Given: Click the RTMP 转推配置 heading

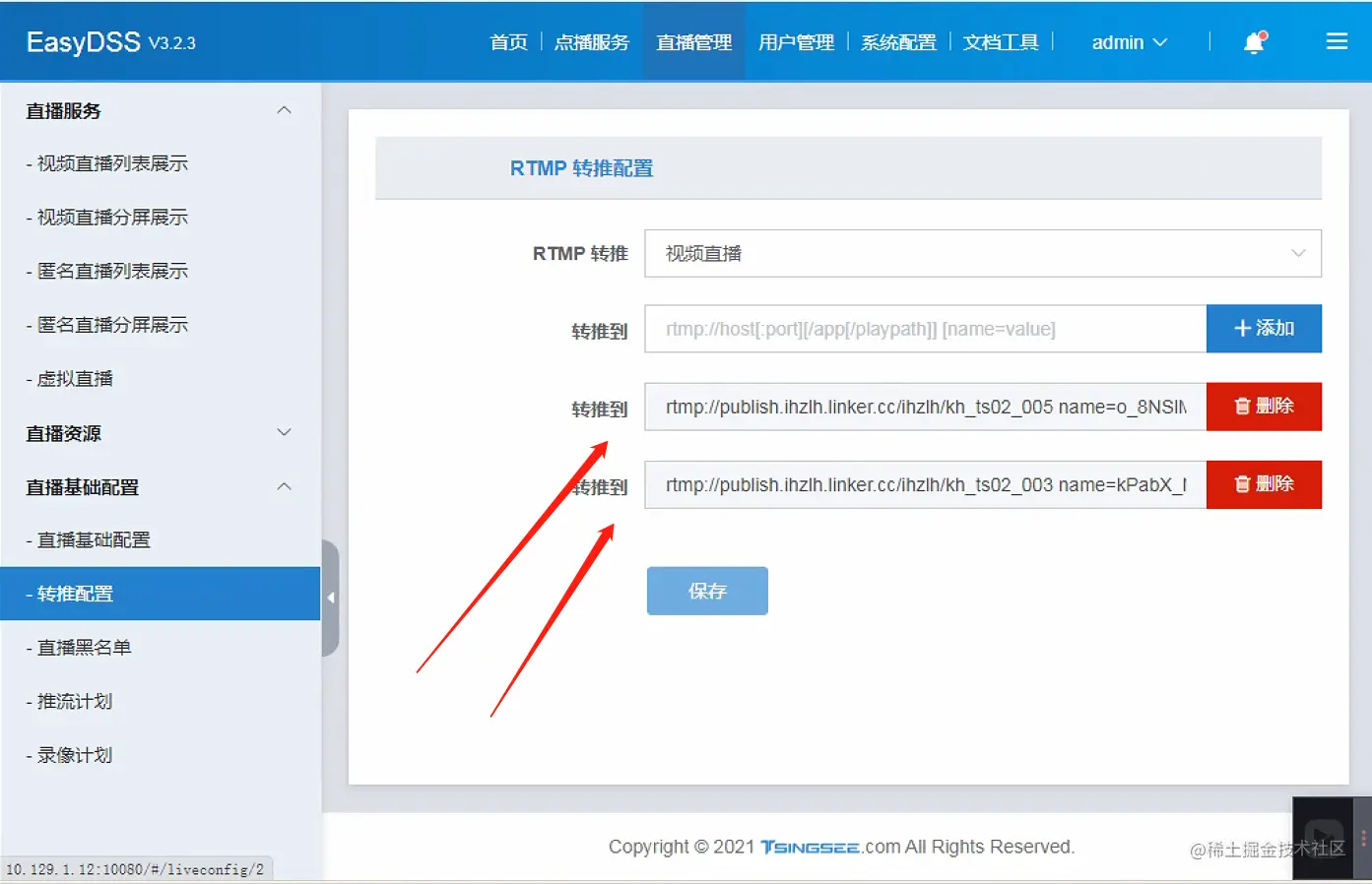Looking at the screenshot, I should (581, 168).
